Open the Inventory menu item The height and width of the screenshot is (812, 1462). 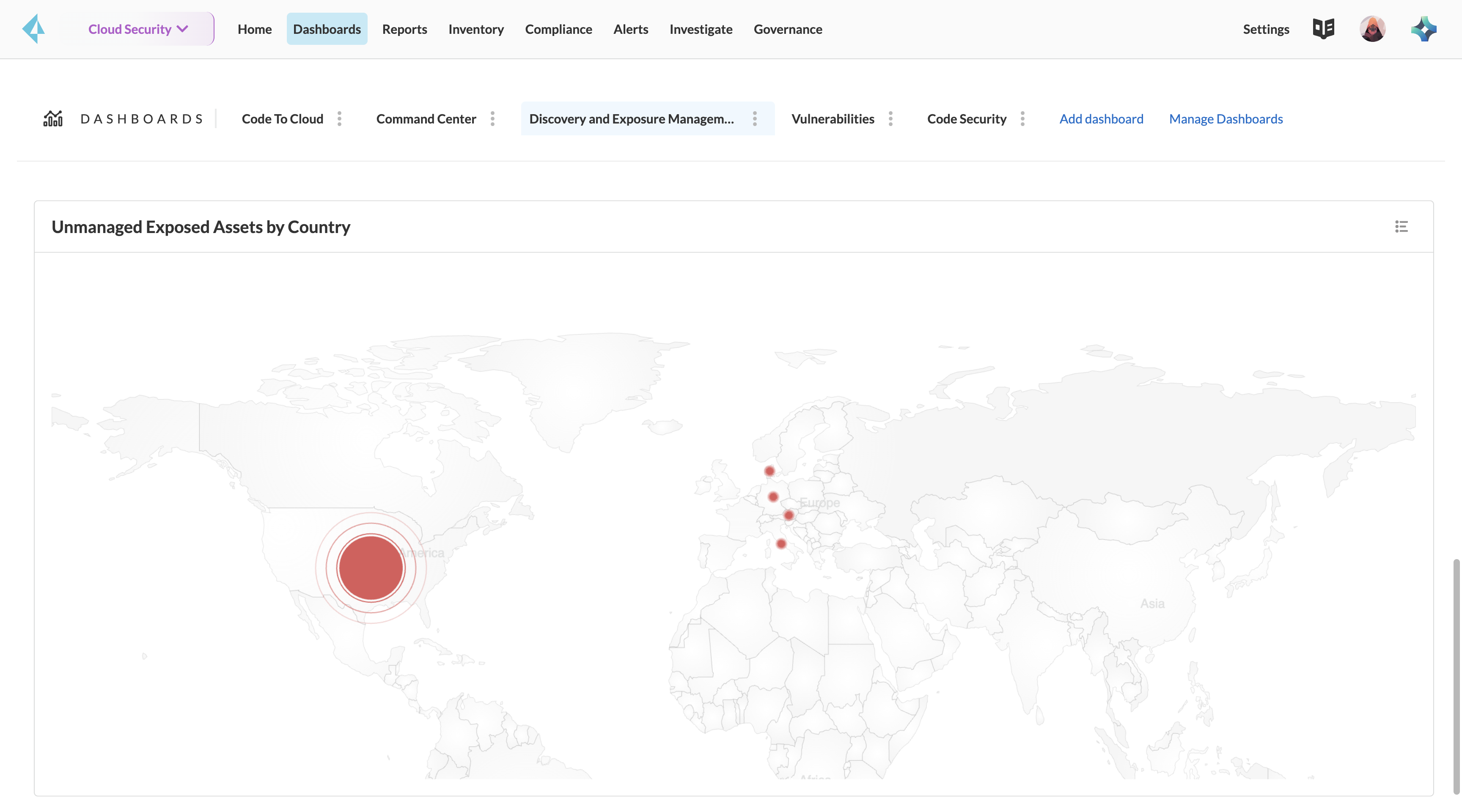(475, 29)
